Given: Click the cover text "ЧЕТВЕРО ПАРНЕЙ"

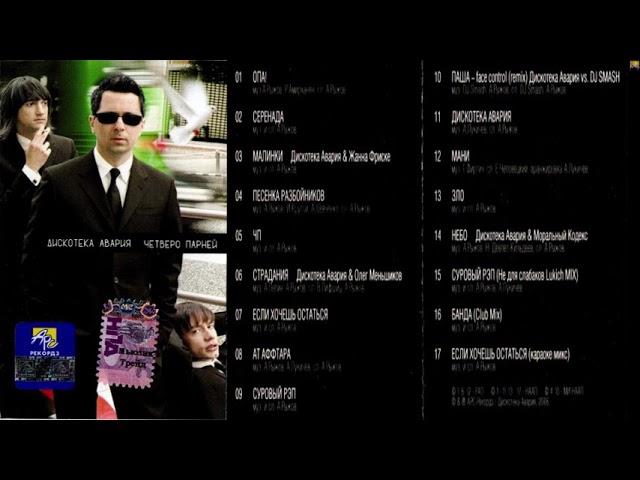Looking at the screenshot, I should [x=180, y=244].
